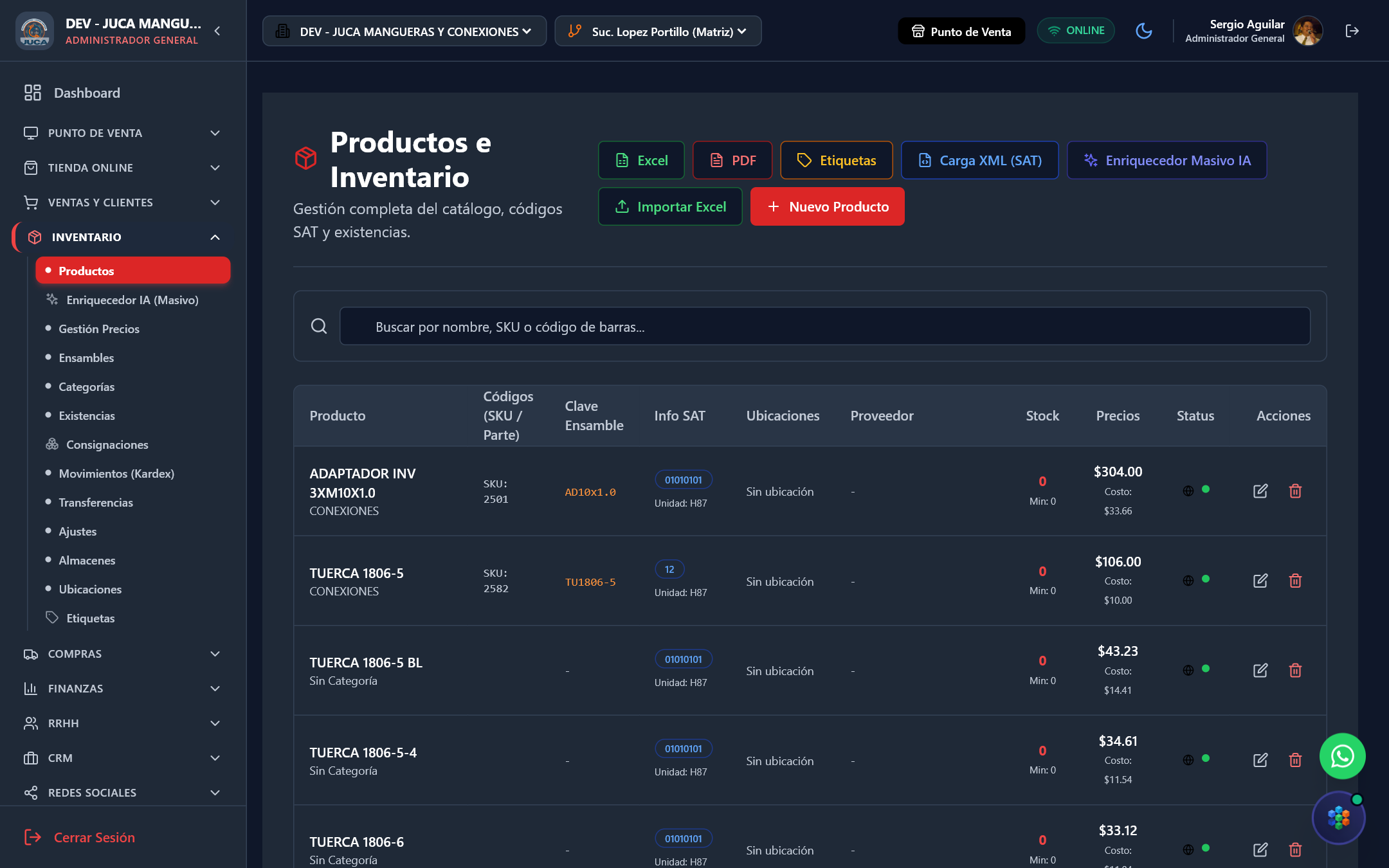Screen dimensions: 1389x868
Task: Edit the TUERCA 1806-5-4 product
Action: 1260,760
